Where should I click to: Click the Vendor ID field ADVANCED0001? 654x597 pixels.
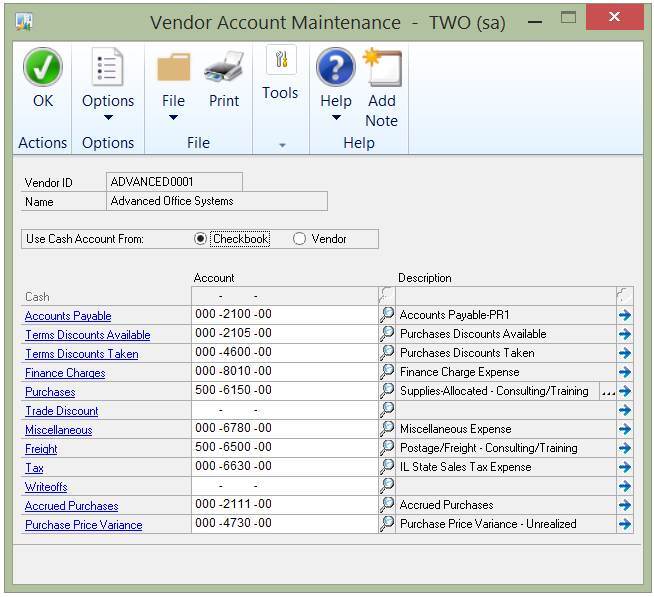[174, 182]
